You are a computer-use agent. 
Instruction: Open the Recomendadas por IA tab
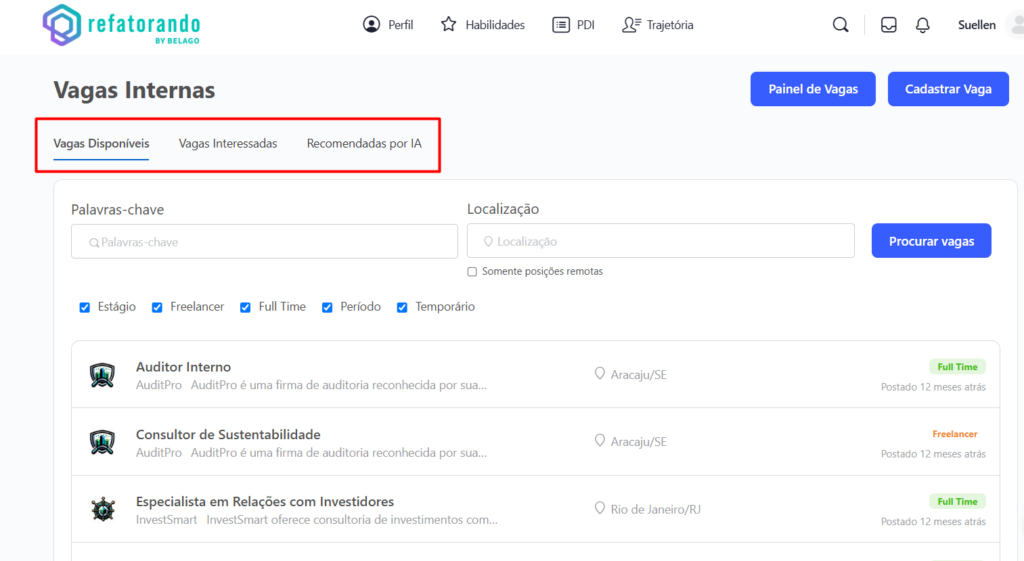tap(364, 143)
